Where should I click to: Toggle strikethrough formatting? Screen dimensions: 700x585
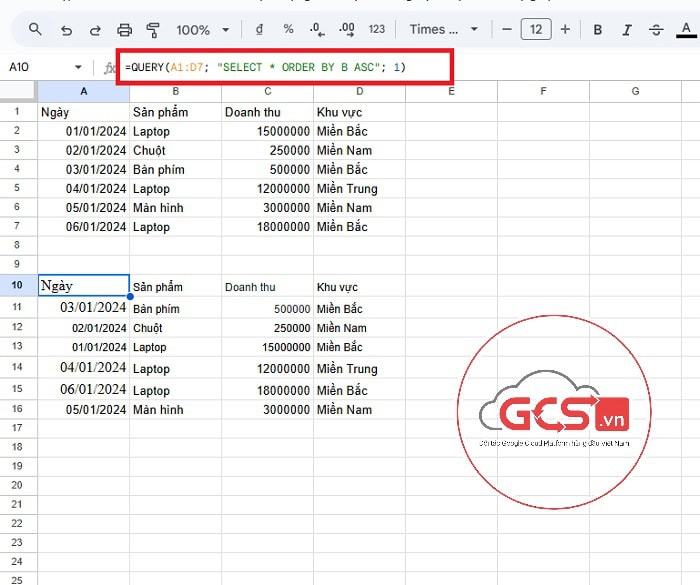656,30
